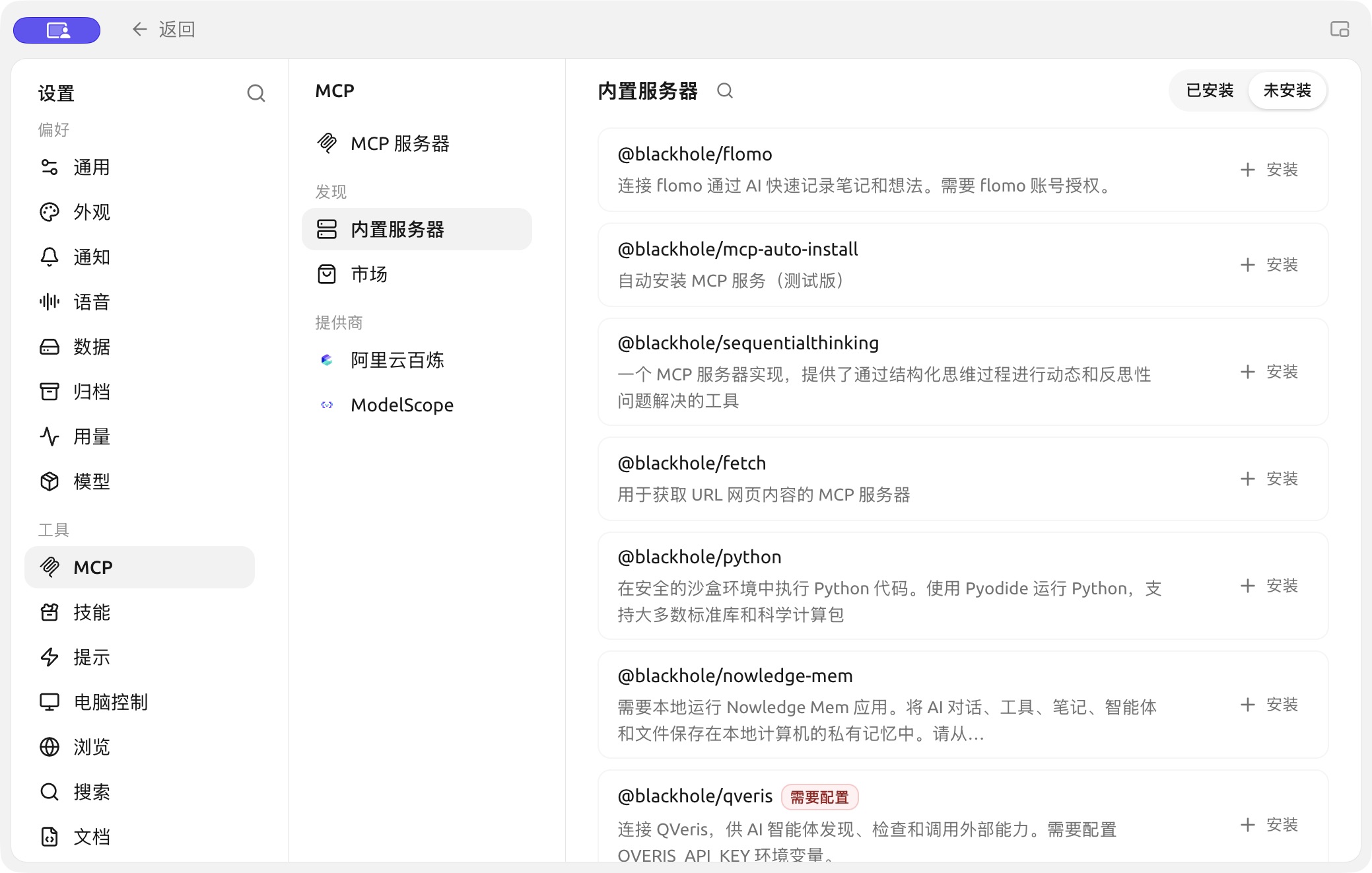Viewport: 1372px width, 873px height.
Task: Open 市场 marketplace
Action: tap(417, 274)
